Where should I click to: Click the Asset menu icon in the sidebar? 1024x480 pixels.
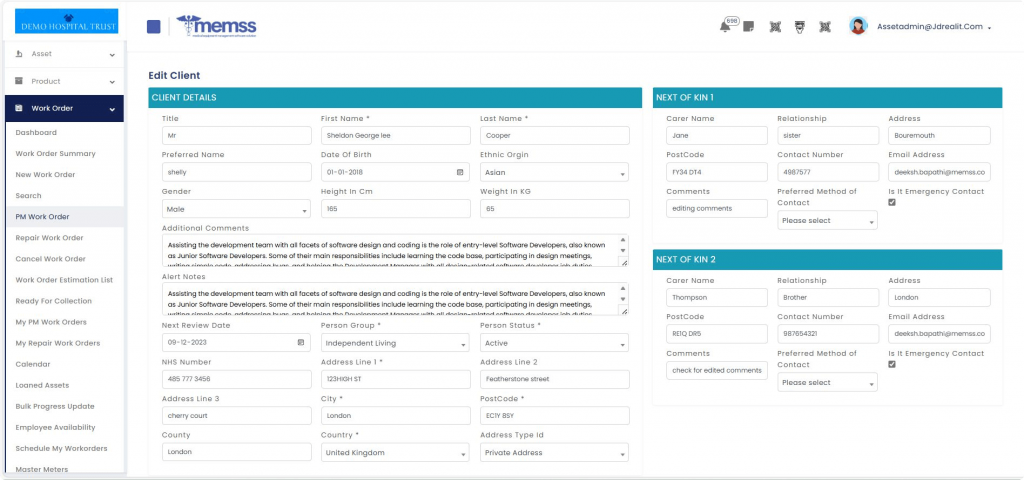(x=19, y=54)
